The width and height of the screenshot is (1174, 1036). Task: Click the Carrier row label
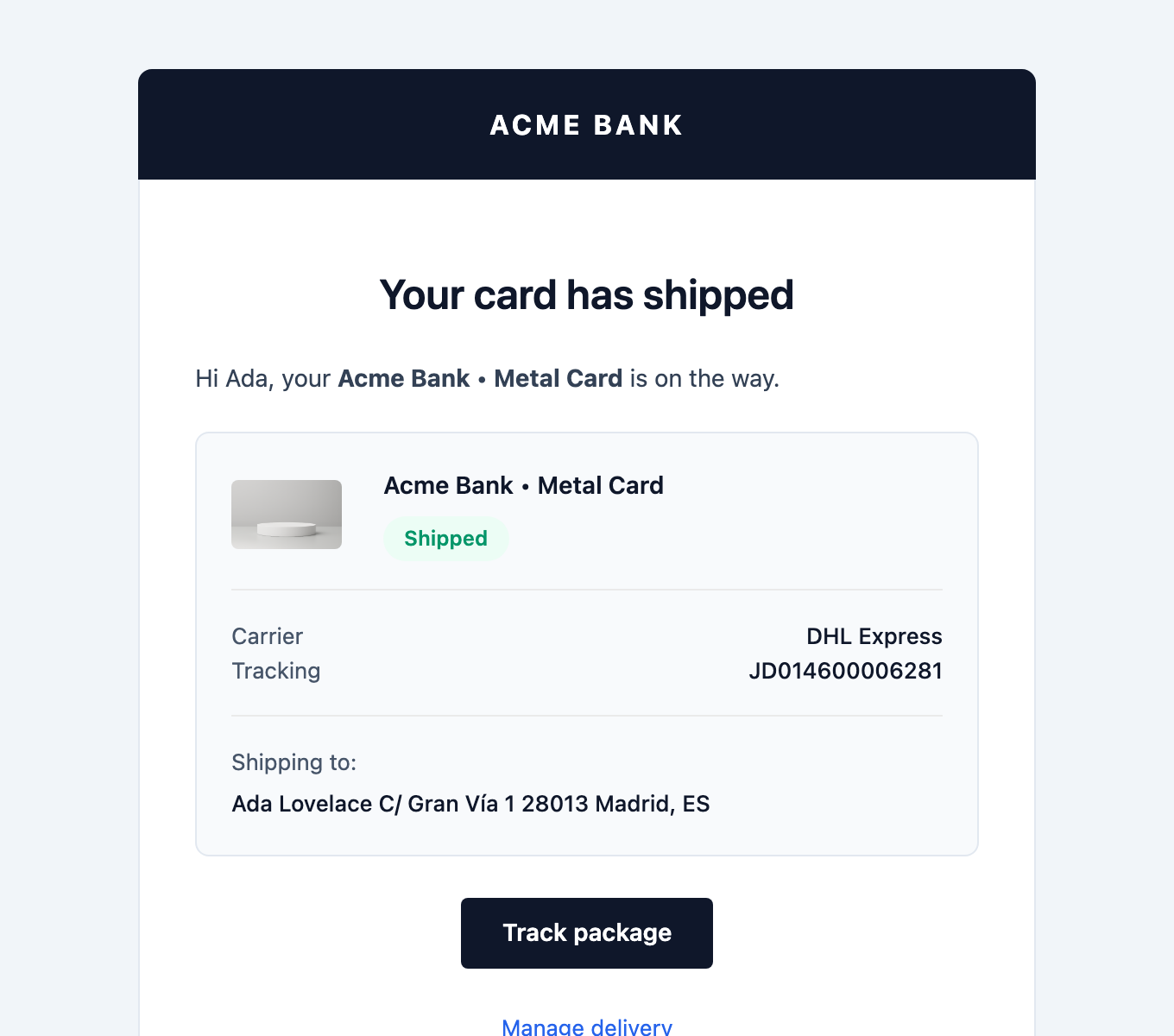click(267, 636)
